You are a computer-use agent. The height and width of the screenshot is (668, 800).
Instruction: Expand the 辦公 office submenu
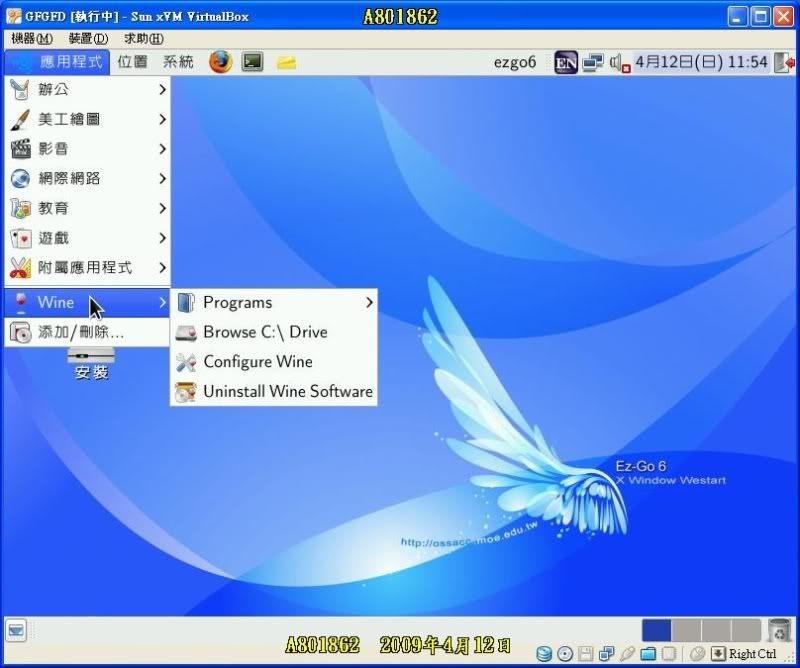coord(88,90)
